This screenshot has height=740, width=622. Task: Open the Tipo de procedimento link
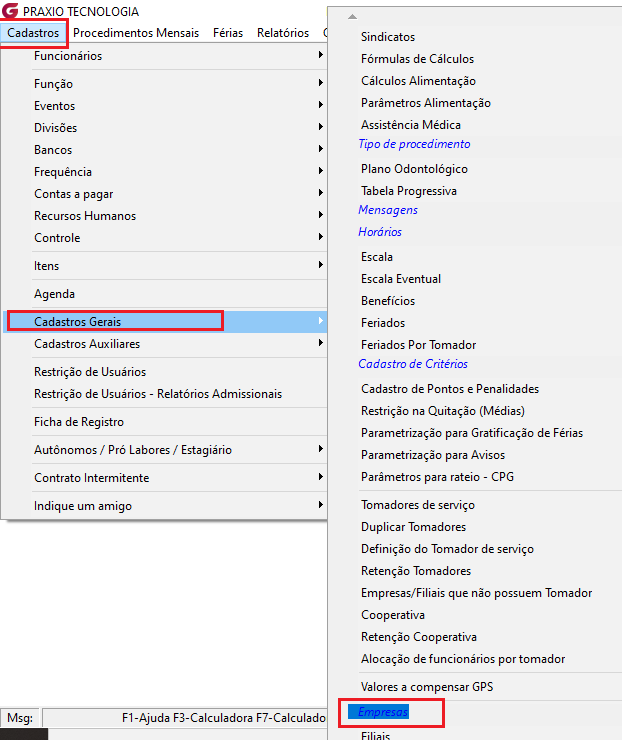click(414, 144)
